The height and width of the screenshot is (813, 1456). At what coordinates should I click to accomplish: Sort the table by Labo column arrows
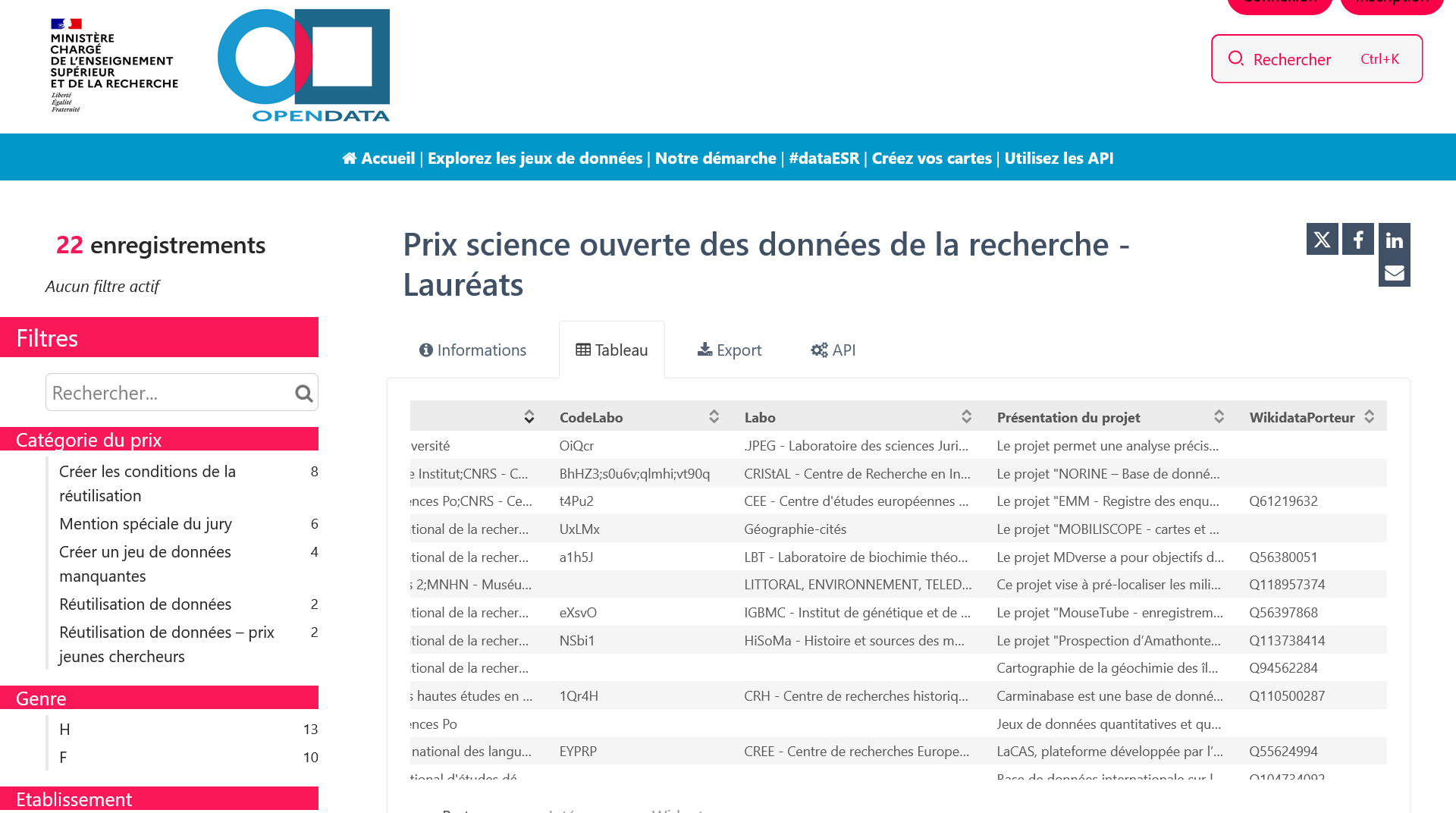point(966,416)
